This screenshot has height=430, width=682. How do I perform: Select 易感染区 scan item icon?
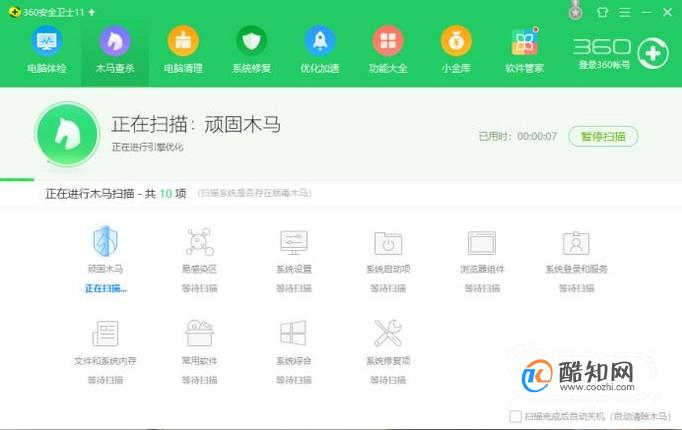point(200,242)
